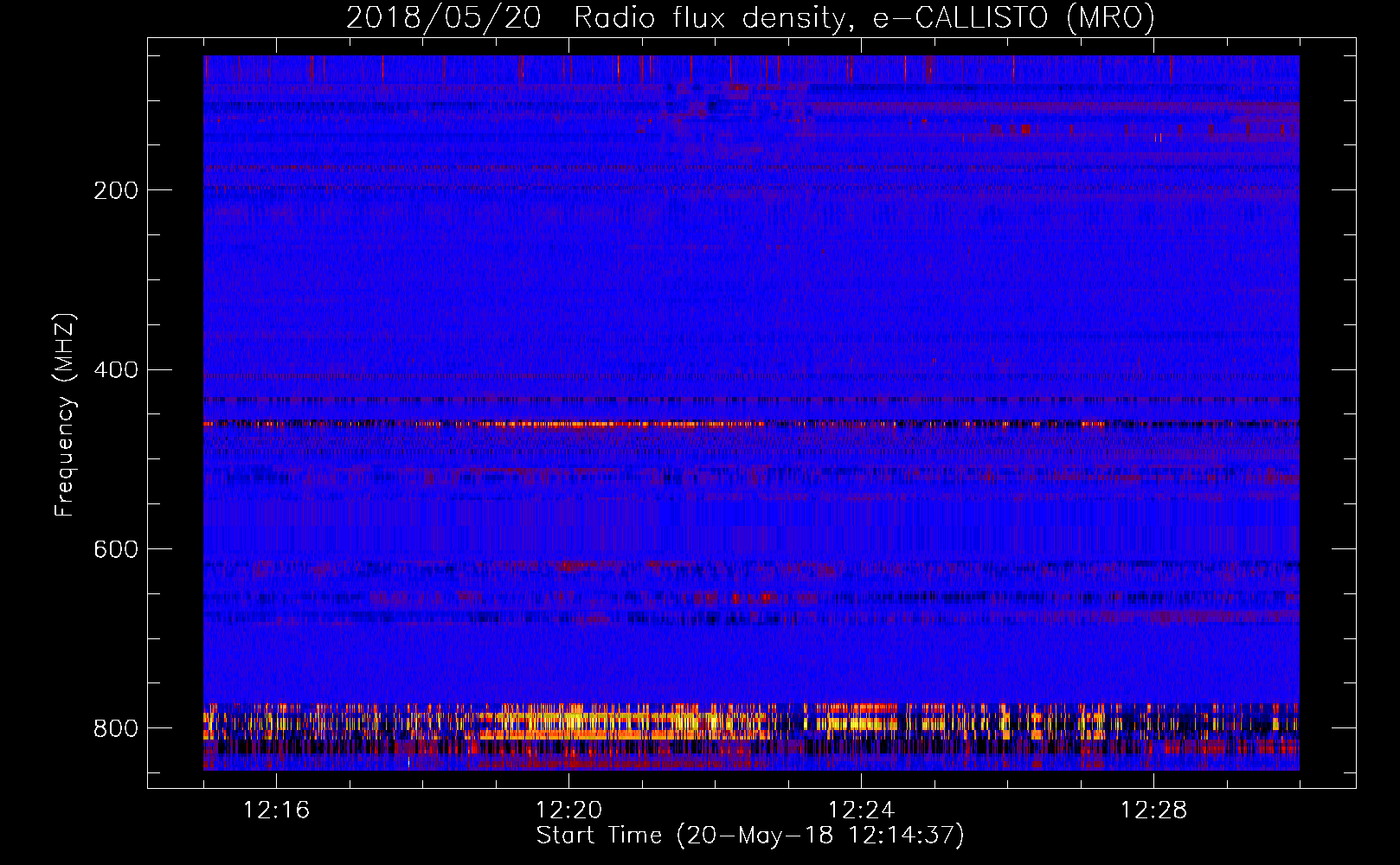Click the "Frequency (MHZ)" axis label
1400x865 pixels.
pyautogui.click(x=65, y=414)
